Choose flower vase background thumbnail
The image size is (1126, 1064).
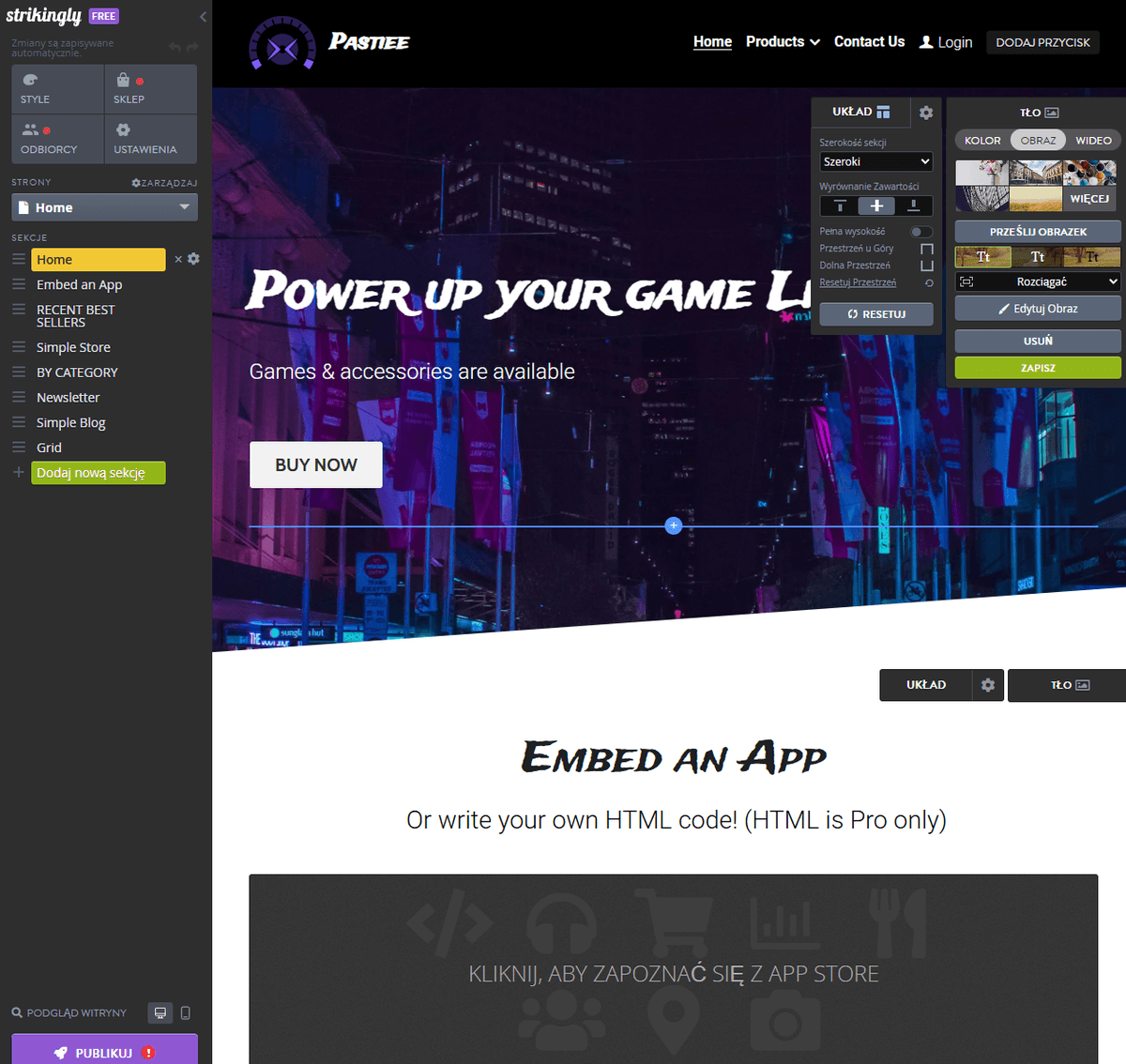pyautogui.click(x=982, y=173)
